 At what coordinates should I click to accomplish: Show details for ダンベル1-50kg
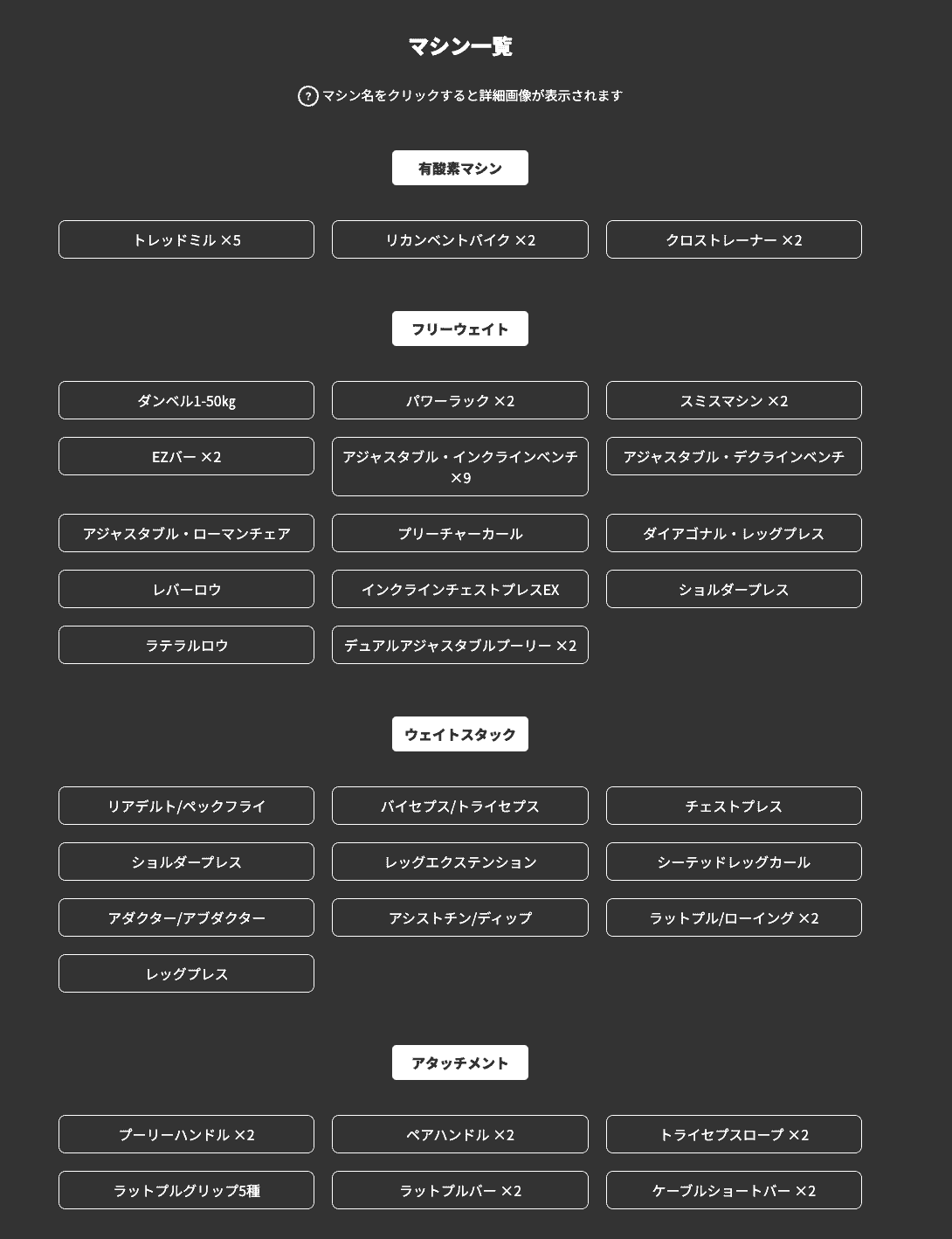tap(186, 400)
